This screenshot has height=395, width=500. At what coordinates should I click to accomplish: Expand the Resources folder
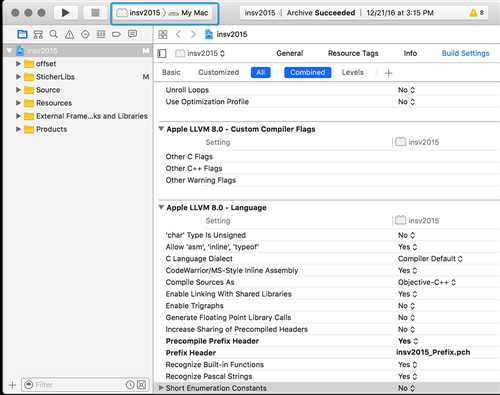(18, 103)
